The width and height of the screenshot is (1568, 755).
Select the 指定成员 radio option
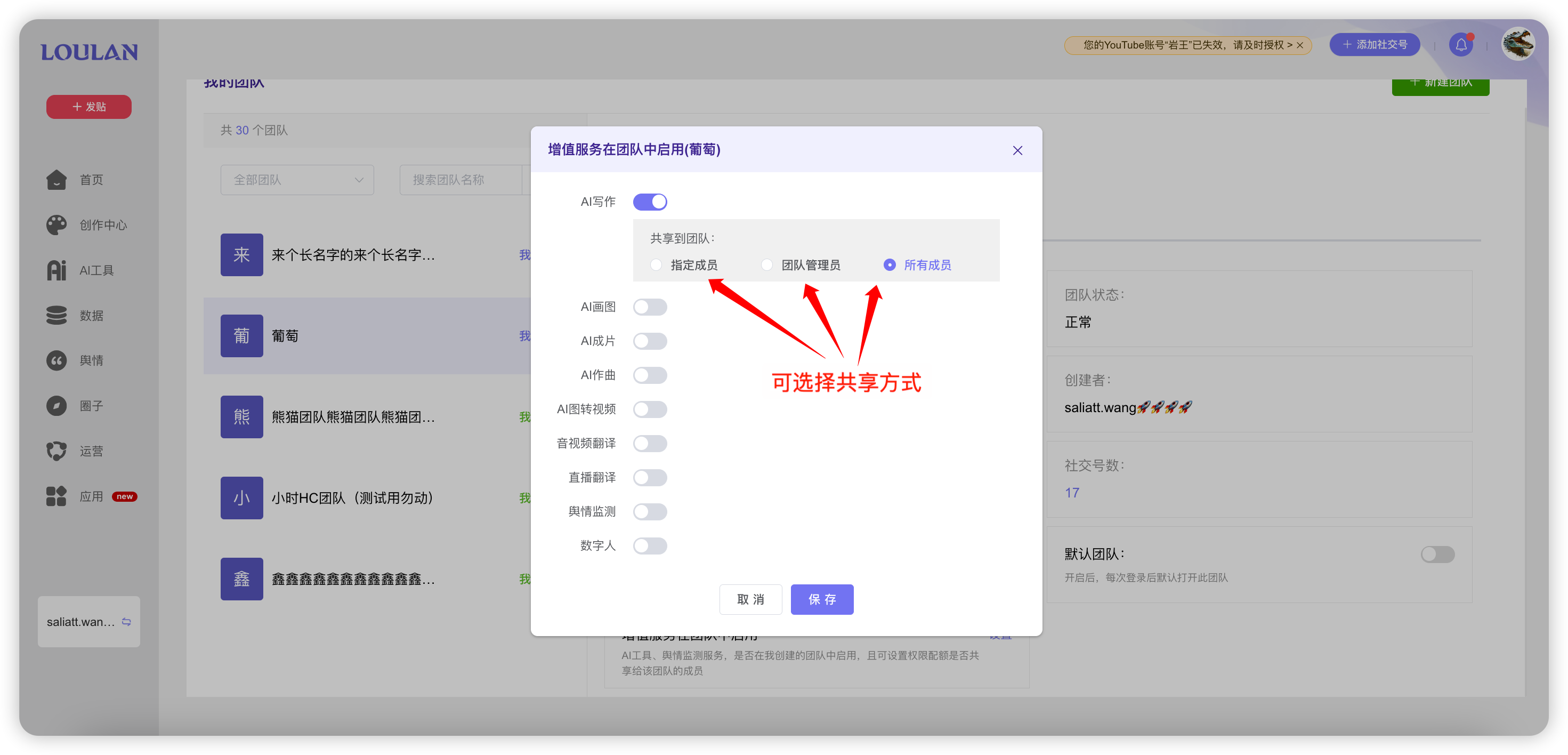click(x=656, y=265)
